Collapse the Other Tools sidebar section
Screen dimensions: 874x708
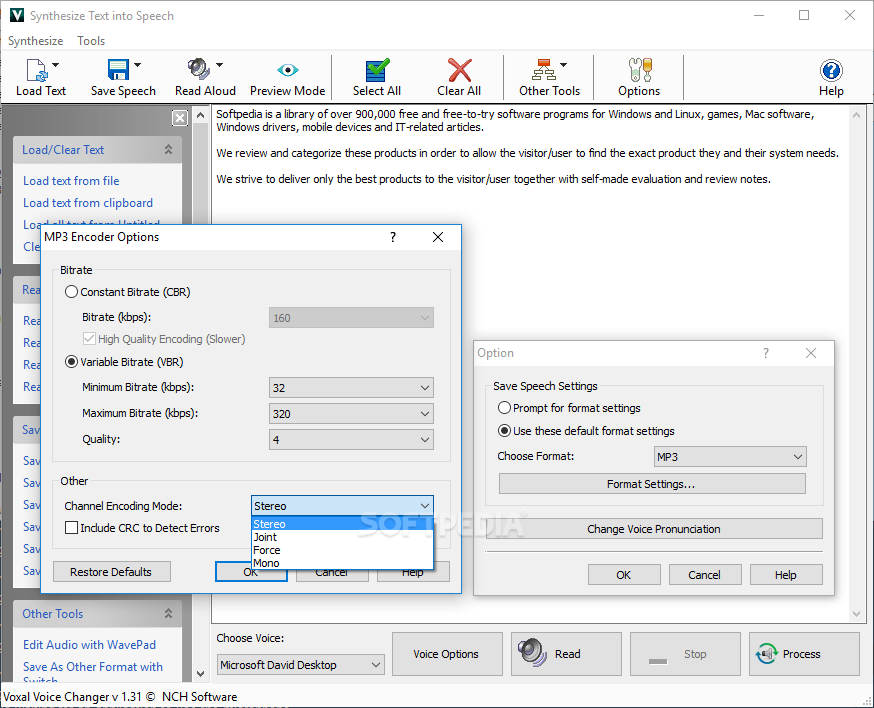tap(168, 613)
